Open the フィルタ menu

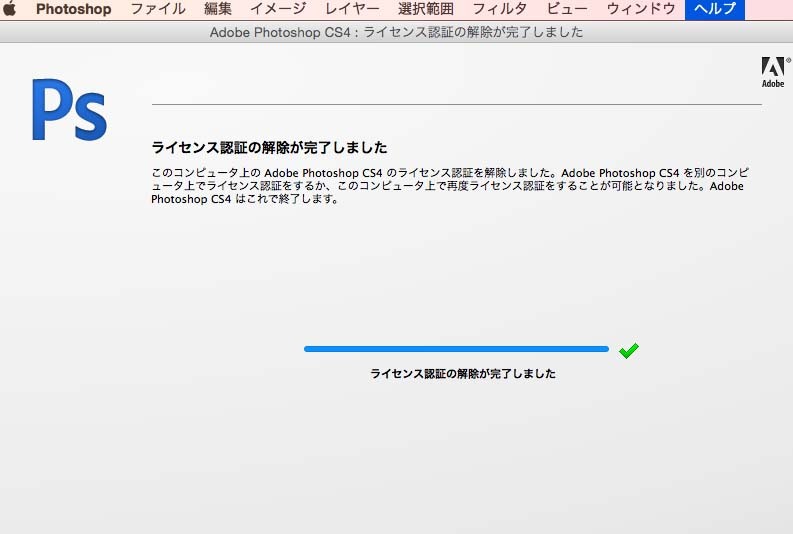500,9
